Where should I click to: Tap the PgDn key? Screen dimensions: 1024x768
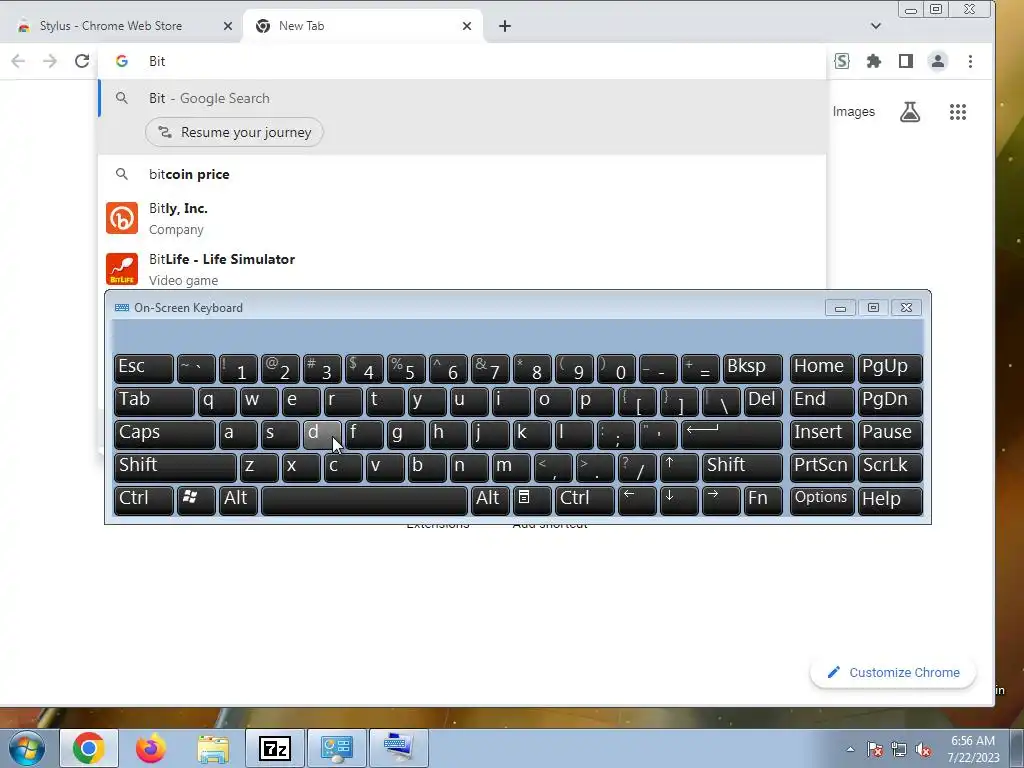tap(890, 402)
